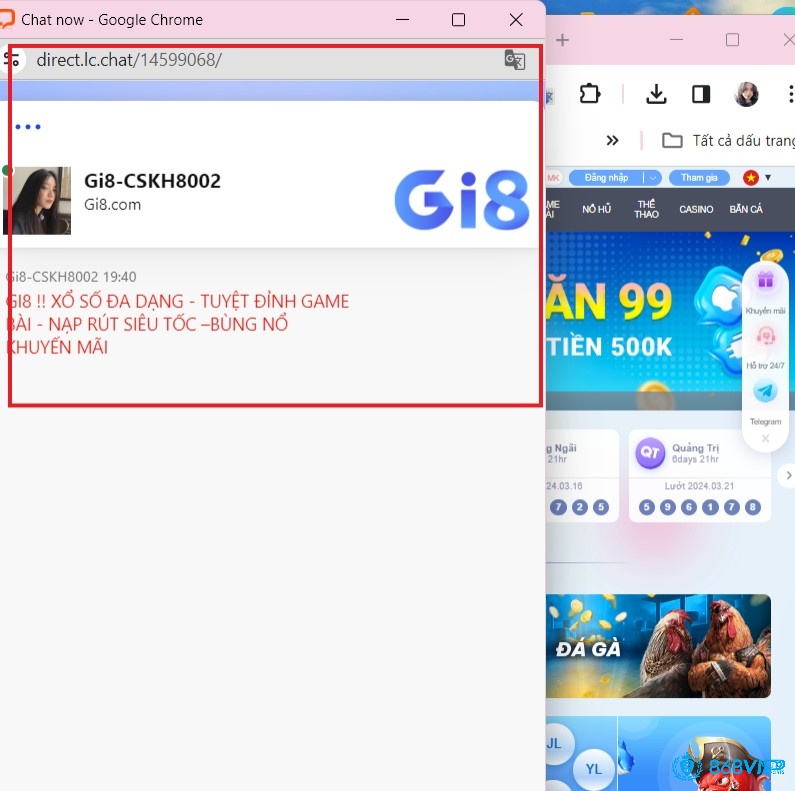Image resolution: width=795 pixels, height=791 pixels.
Task: Expand hidden bookmarks double-chevron in background Chrome
Action: pyautogui.click(x=612, y=140)
